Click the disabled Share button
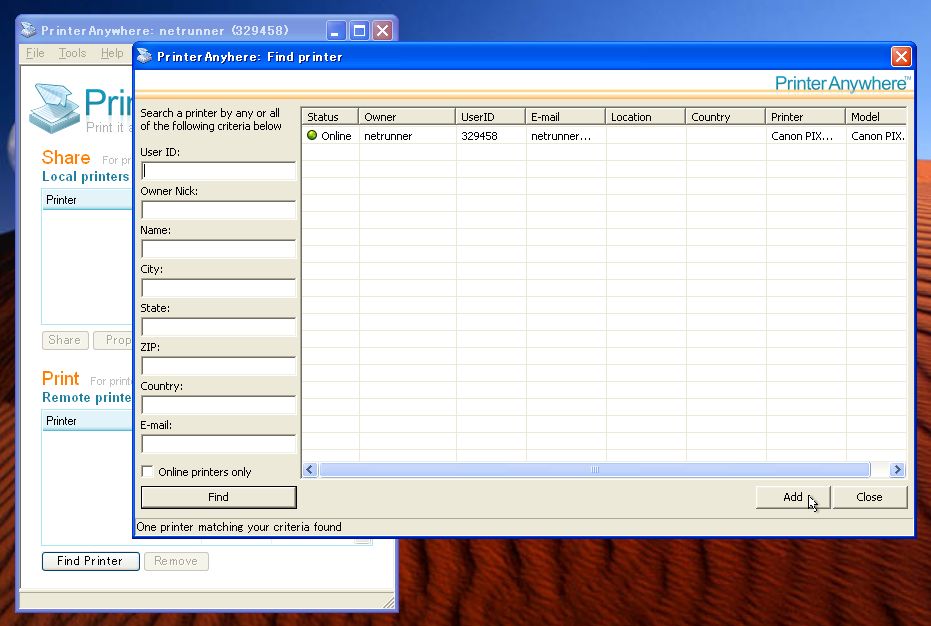 [65, 340]
